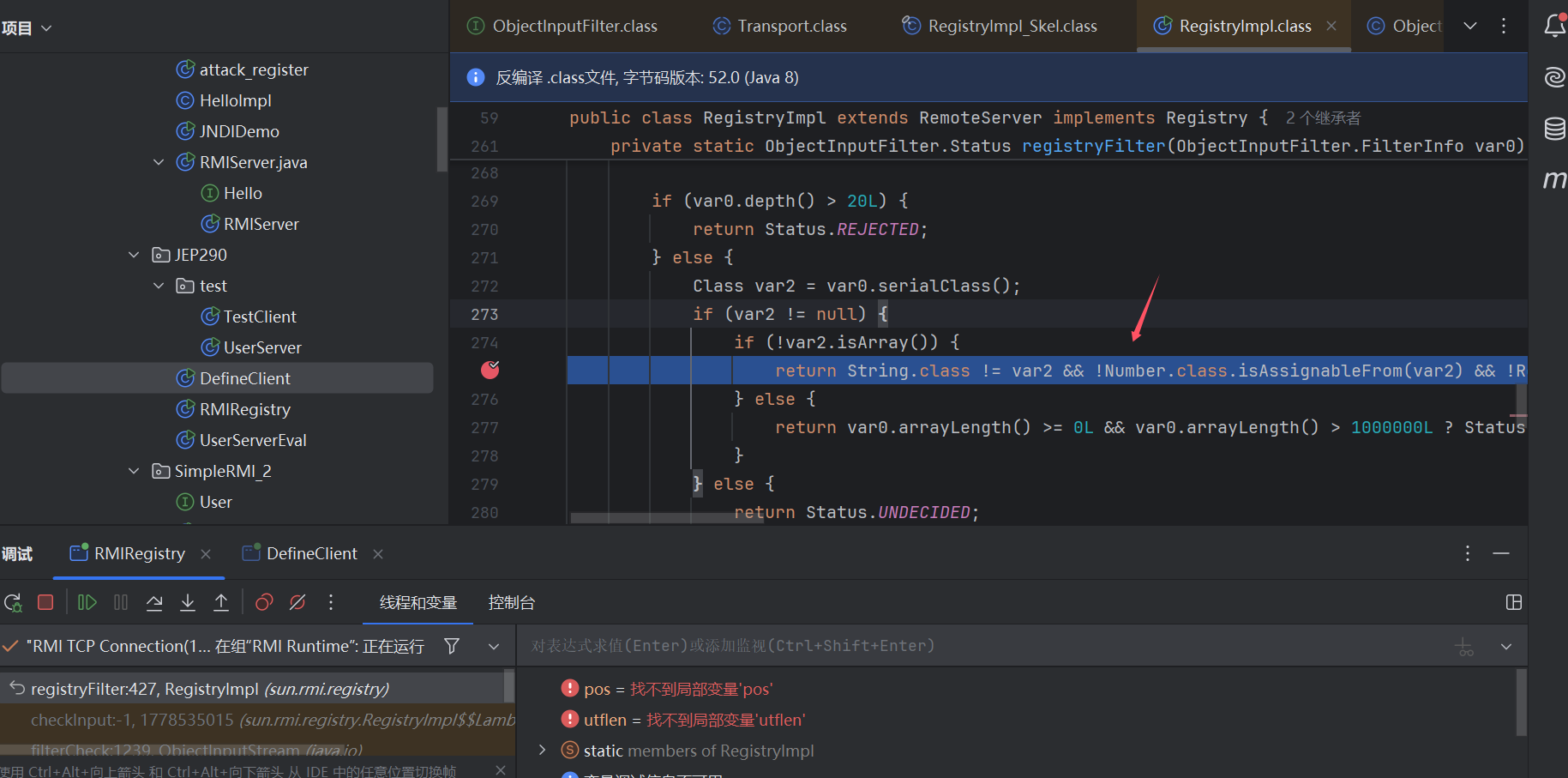
Task: Open the thread selector dropdown
Action: [x=494, y=646]
